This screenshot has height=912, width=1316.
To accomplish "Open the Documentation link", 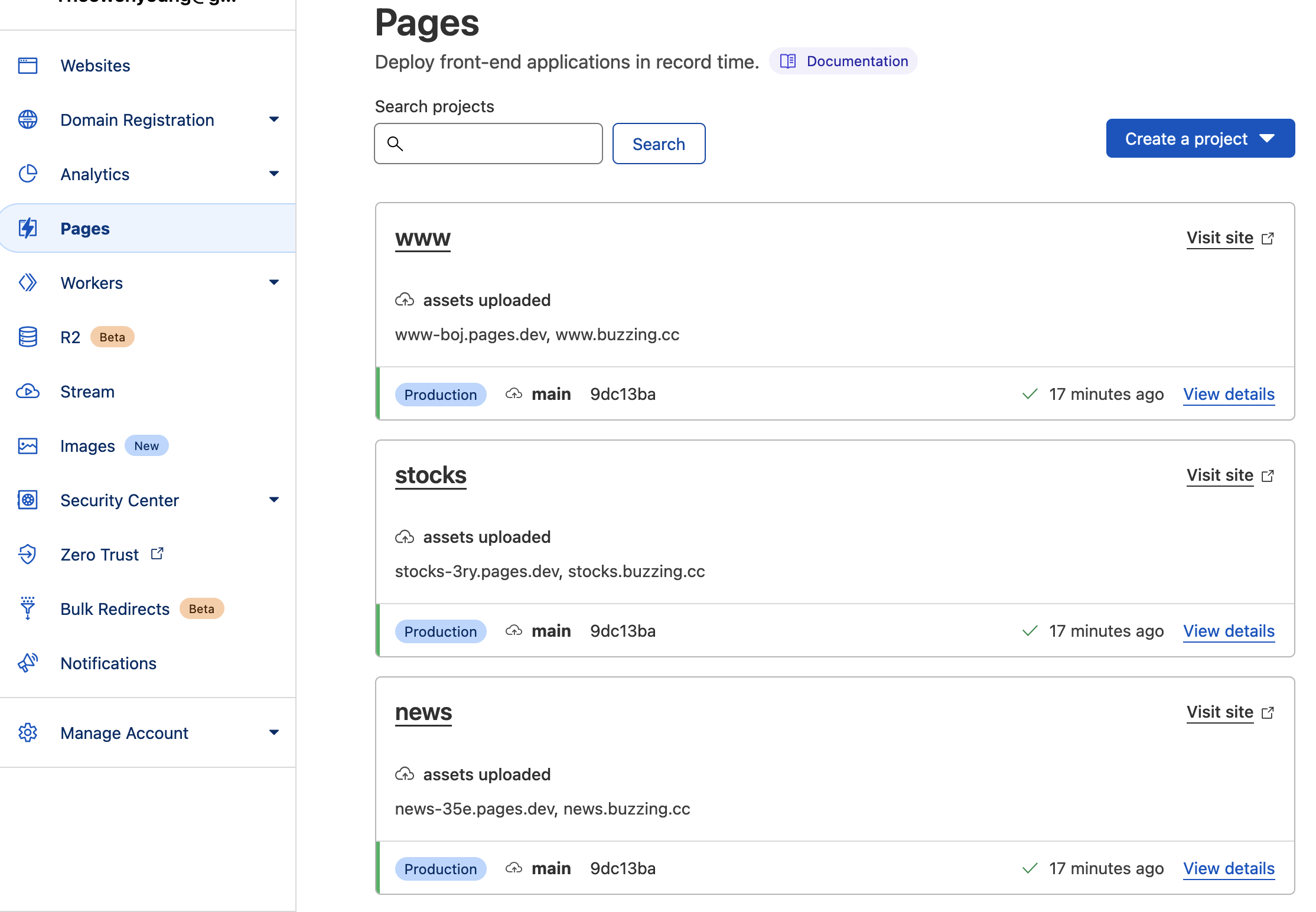I will 843,61.
